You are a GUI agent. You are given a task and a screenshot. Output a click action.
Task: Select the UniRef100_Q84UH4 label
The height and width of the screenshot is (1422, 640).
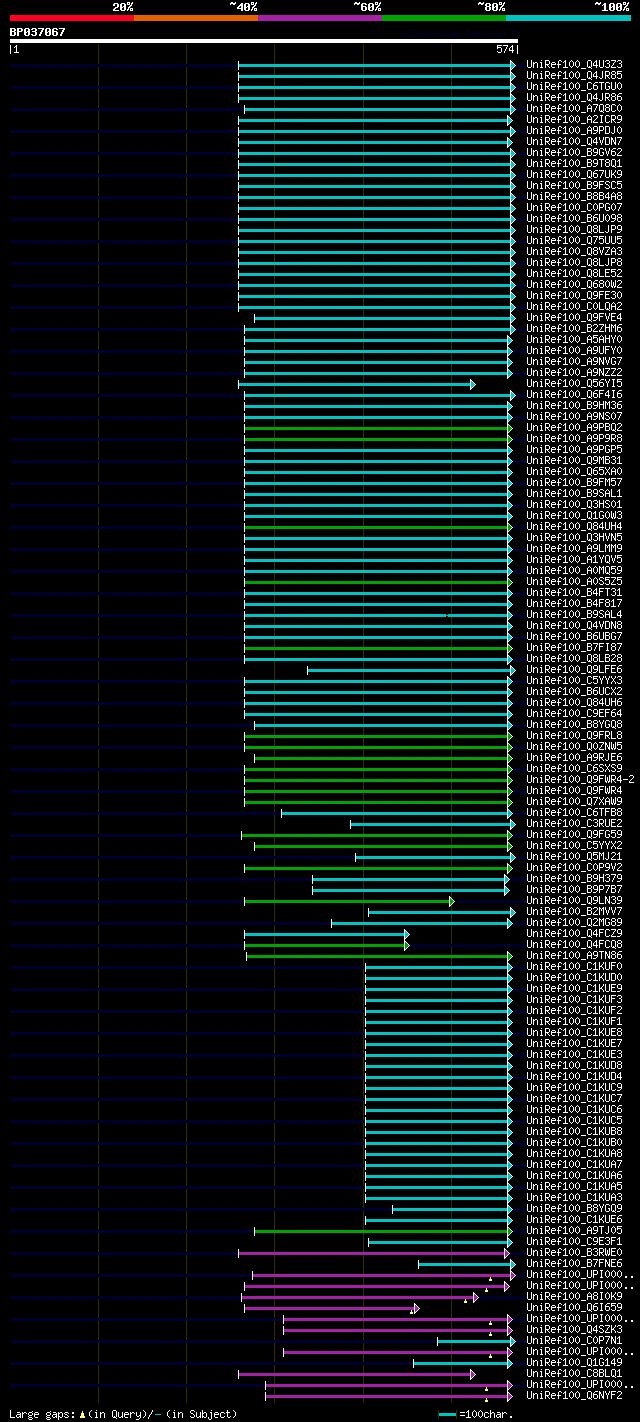click(x=574, y=526)
